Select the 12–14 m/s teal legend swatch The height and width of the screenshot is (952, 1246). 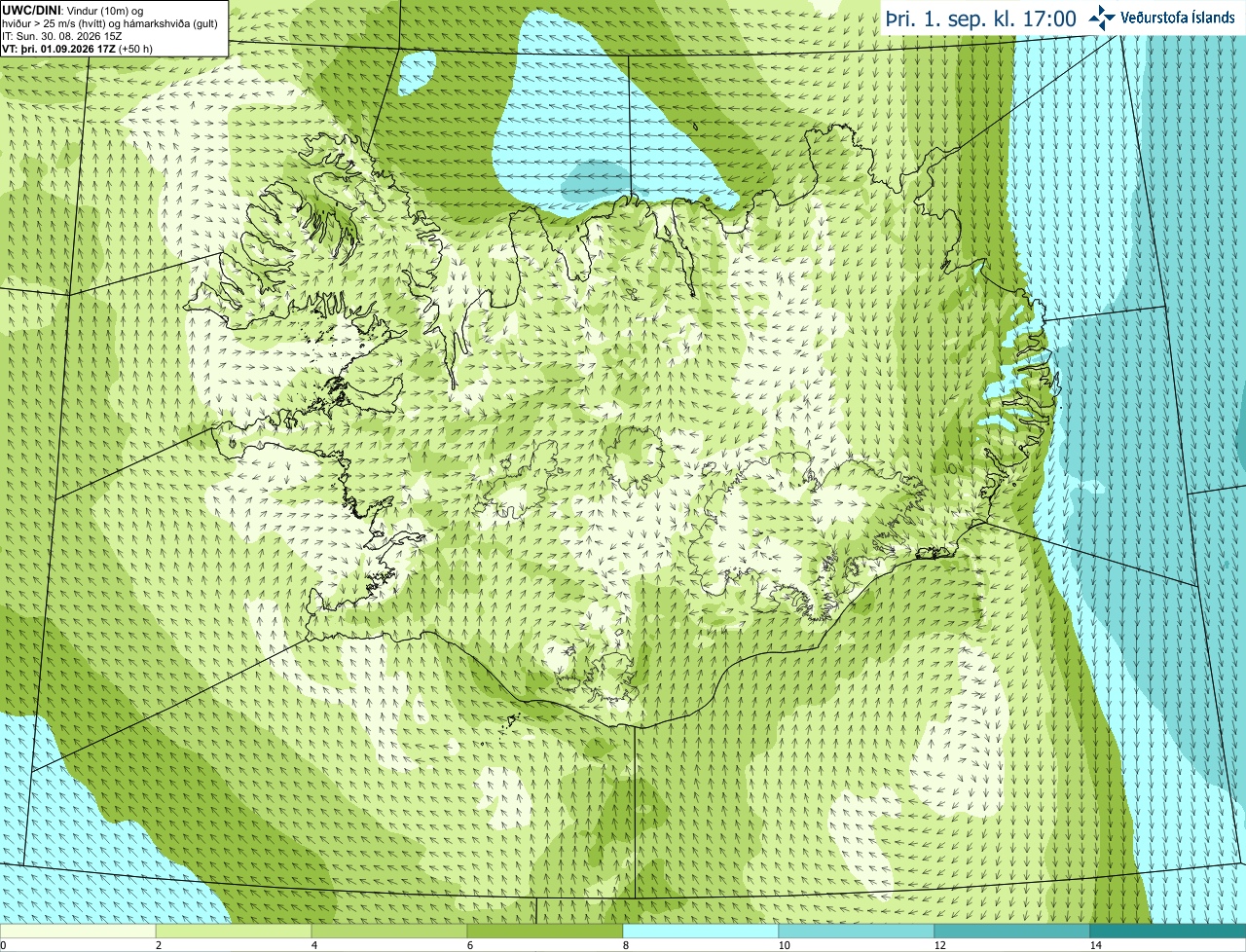(1012, 931)
